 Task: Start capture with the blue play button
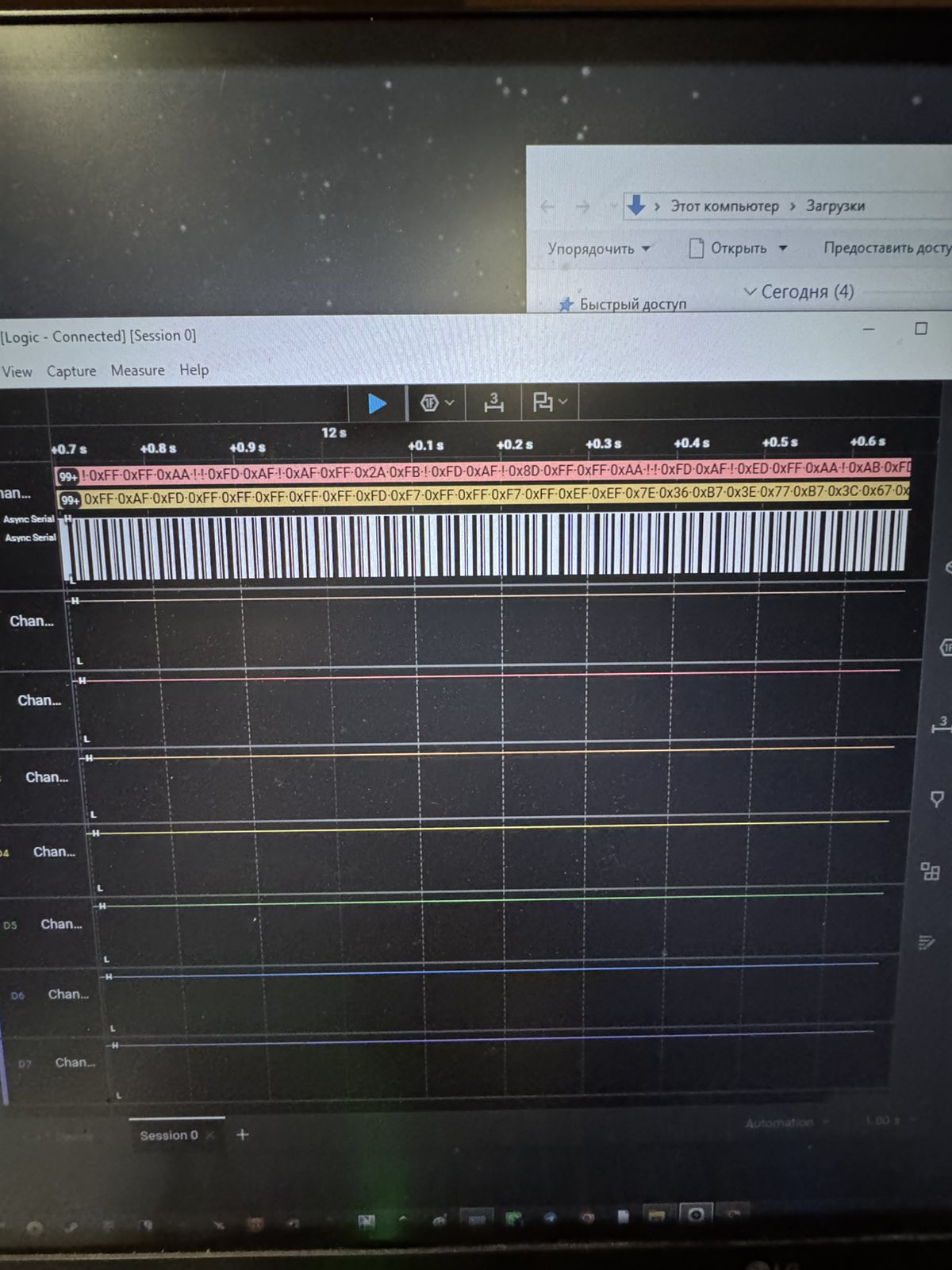pos(377,404)
